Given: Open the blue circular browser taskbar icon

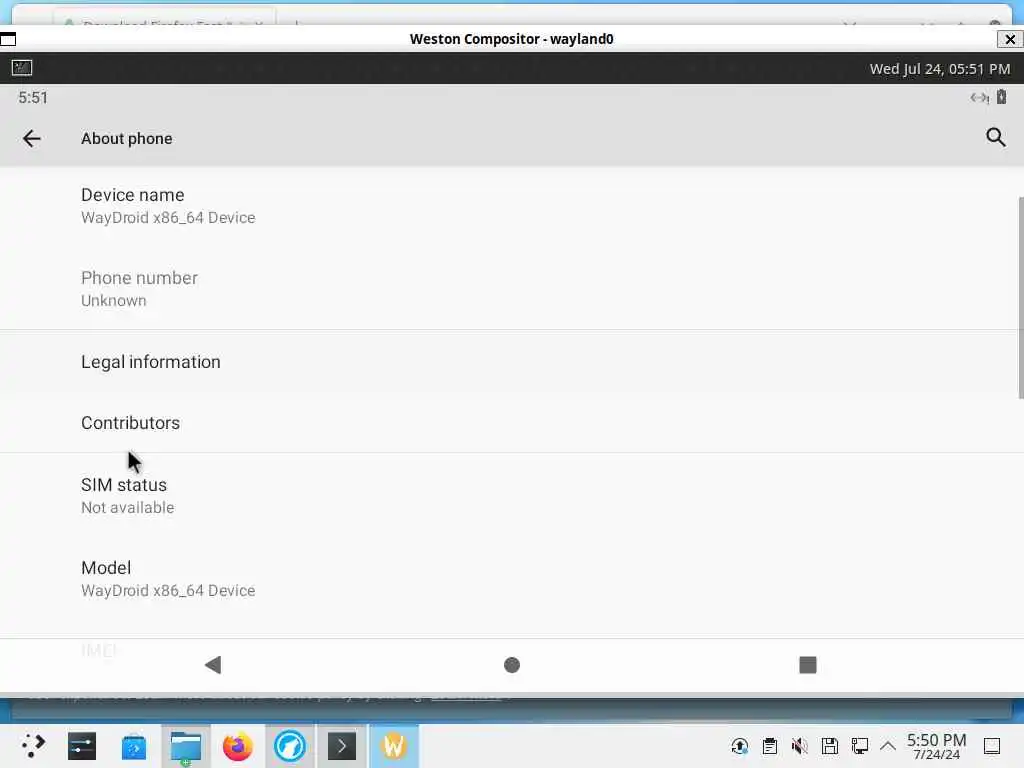Looking at the screenshot, I should pyautogui.click(x=290, y=746).
